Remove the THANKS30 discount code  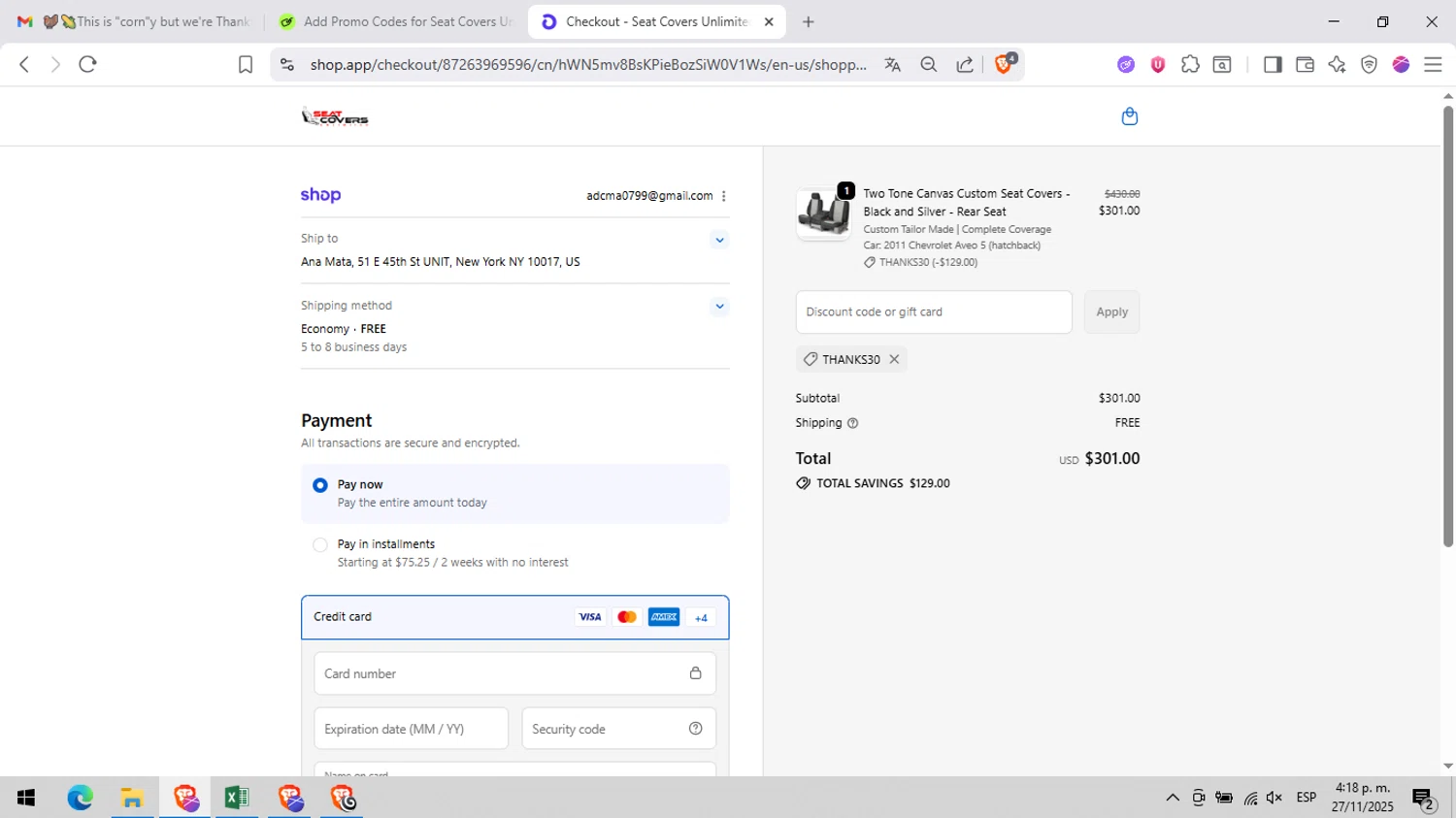click(894, 359)
